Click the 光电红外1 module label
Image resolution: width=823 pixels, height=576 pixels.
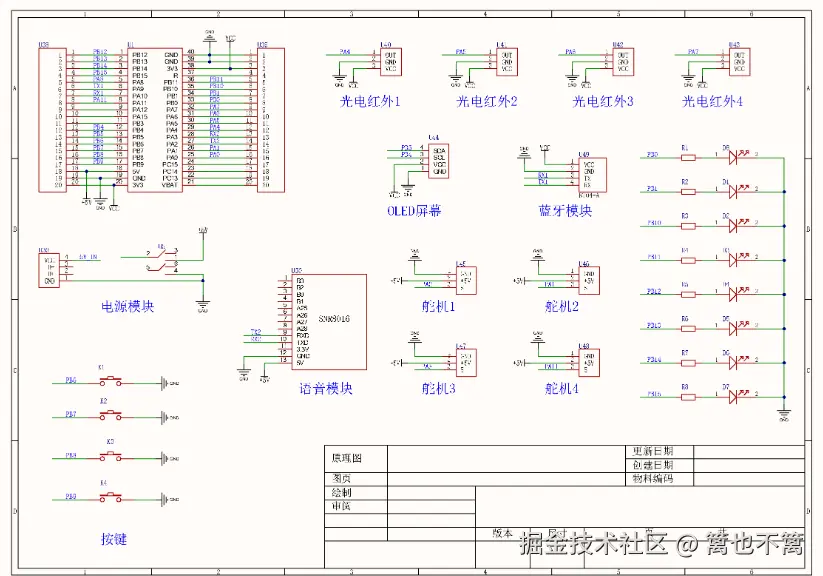point(370,101)
